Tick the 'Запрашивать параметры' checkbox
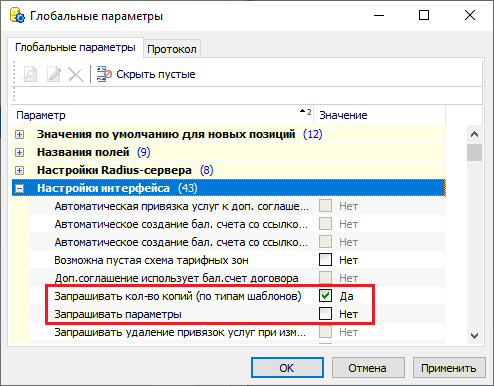Image resolution: width=494 pixels, height=386 pixels. [325, 314]
